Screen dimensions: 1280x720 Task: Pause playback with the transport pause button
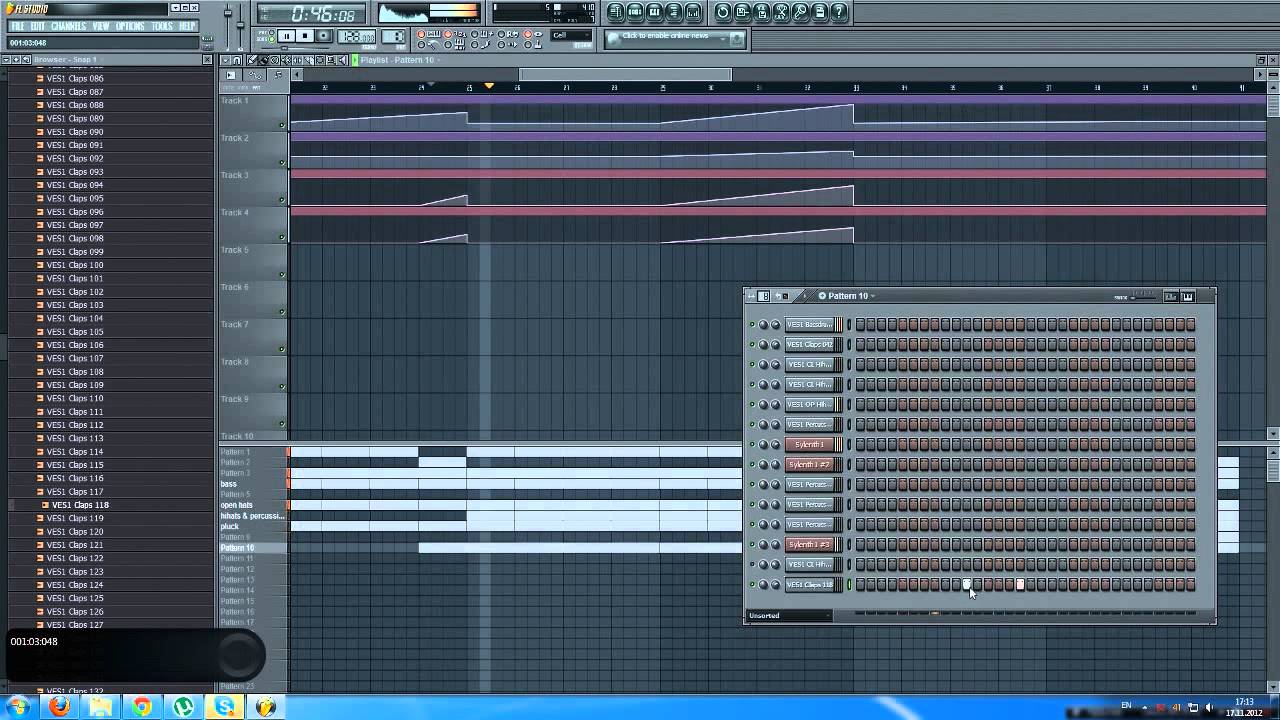pyautogui.click(x=286, y=36)
